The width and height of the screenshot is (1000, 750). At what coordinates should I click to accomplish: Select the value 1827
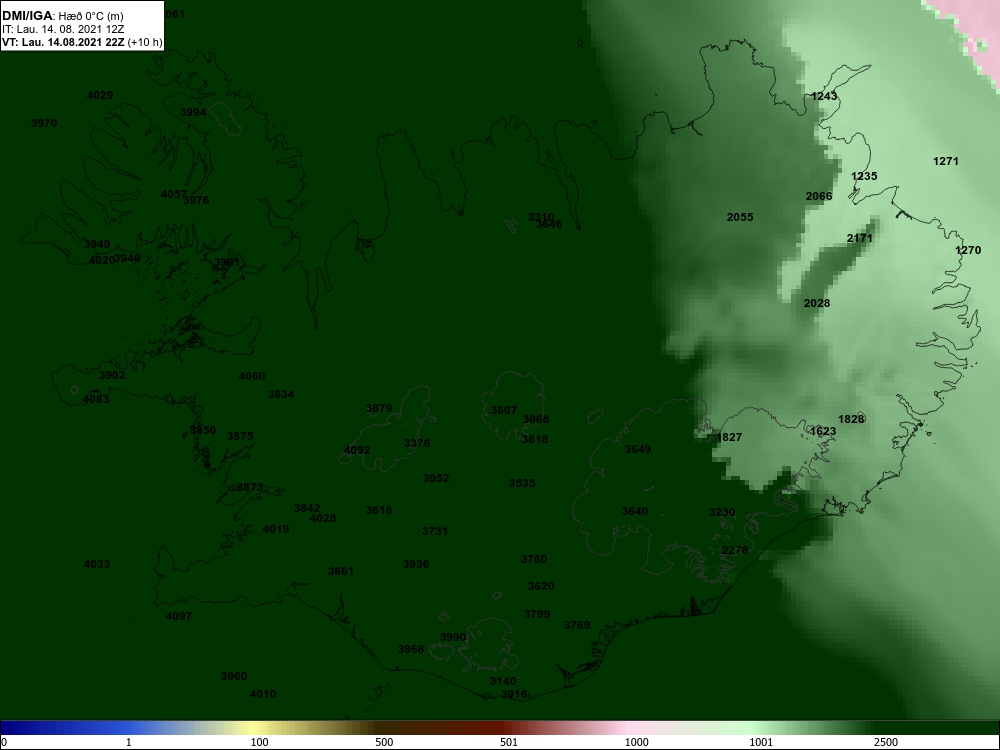coord(730,437)
